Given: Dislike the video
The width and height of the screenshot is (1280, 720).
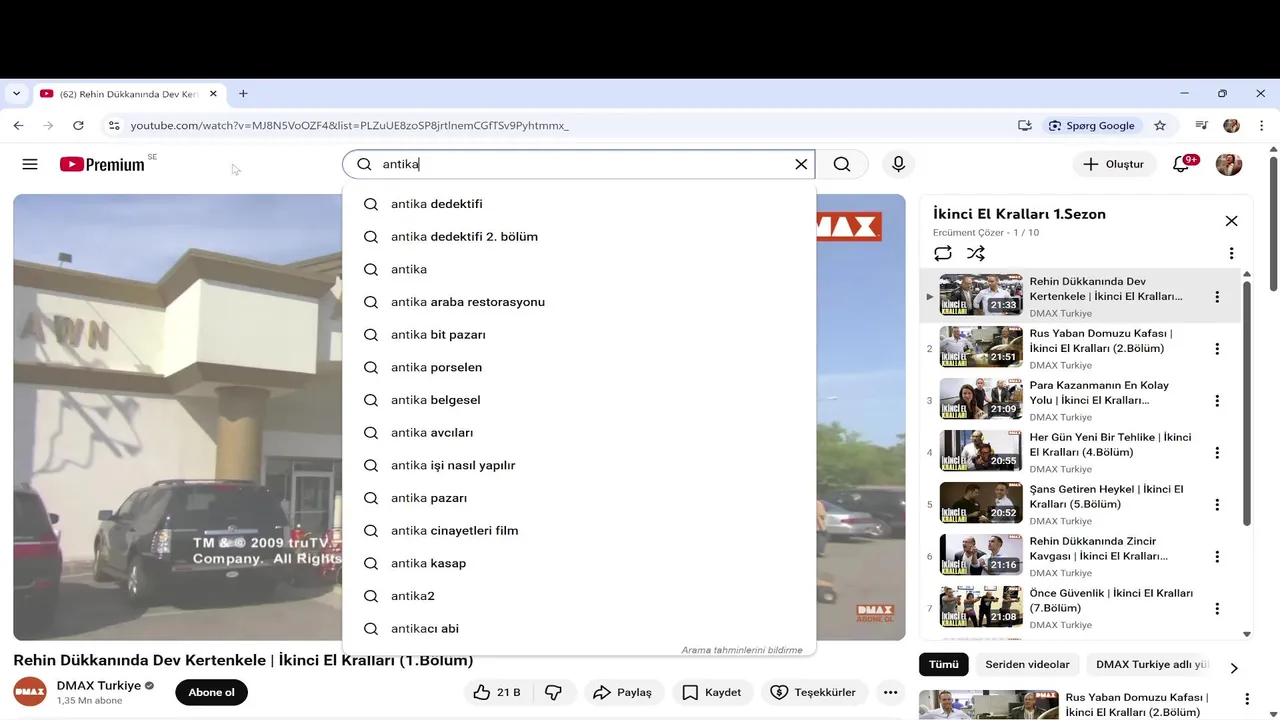Looking at the screenshot, I should (553, 692).
